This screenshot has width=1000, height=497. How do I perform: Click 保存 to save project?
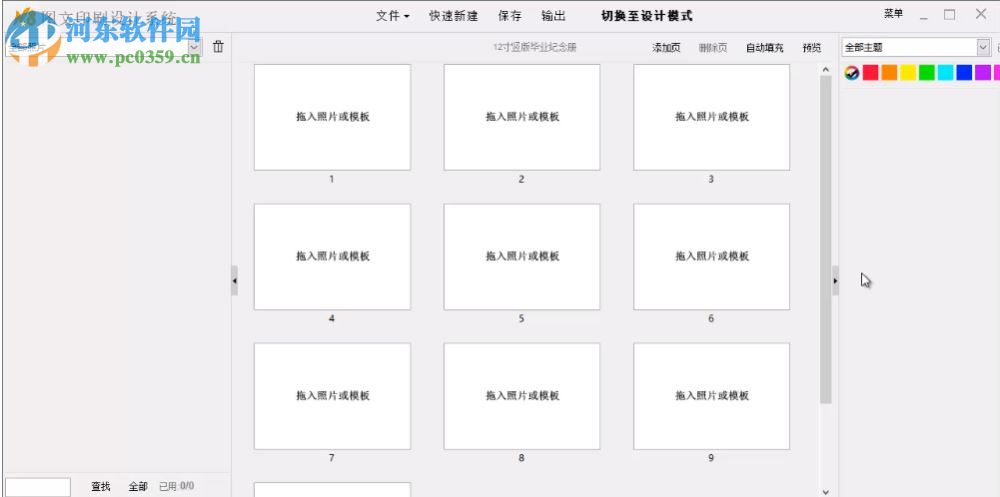click(x=510, y=16)
